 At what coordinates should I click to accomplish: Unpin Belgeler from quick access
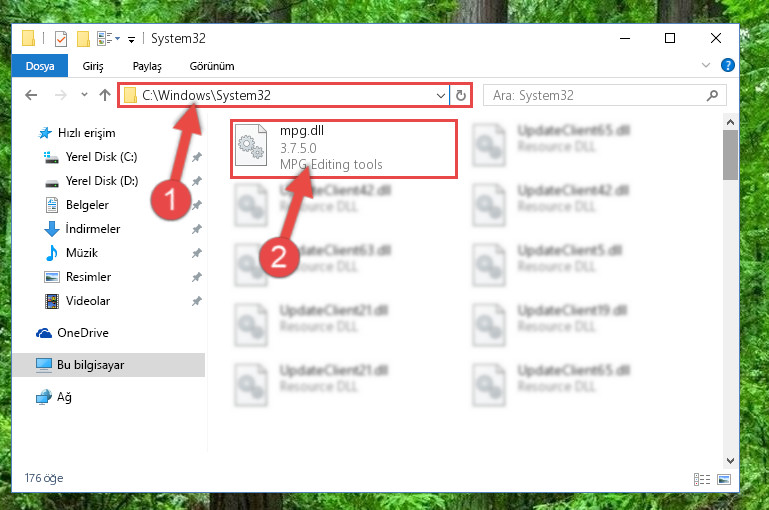pyautogui.click(x=197, y=205)
